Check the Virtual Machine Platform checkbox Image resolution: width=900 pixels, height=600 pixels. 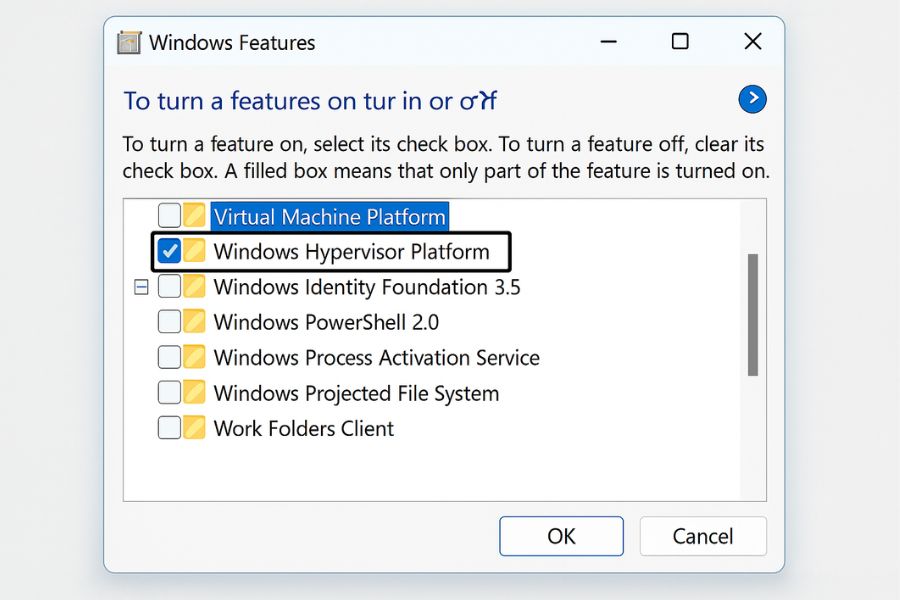tap(169, 215)
